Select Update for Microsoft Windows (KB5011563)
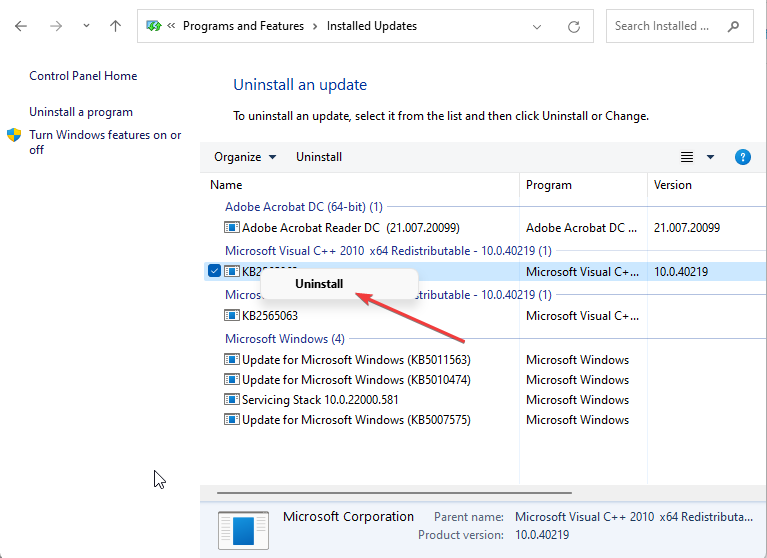Image resolution: width=767 pixels, height=558 pixels. coord(356,360)
